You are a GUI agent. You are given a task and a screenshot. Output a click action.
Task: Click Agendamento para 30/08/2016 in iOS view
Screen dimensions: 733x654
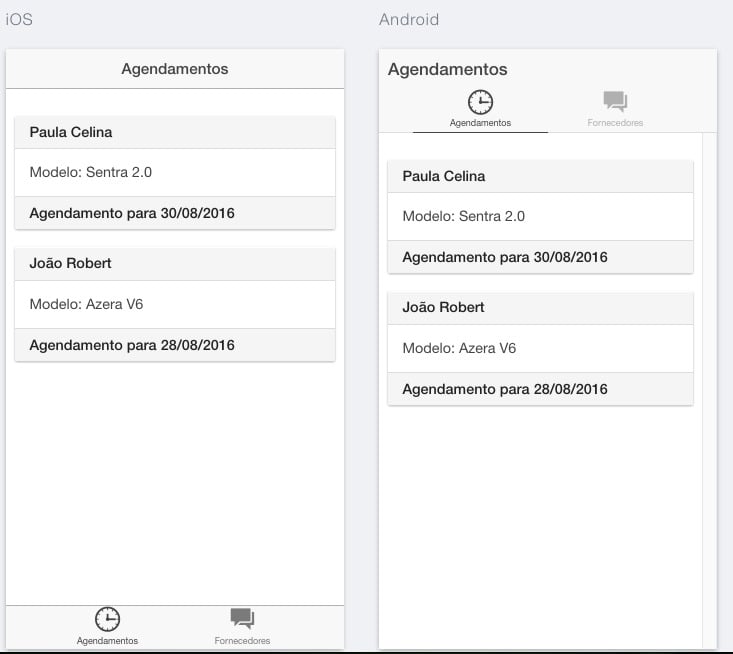pos(175,213)
